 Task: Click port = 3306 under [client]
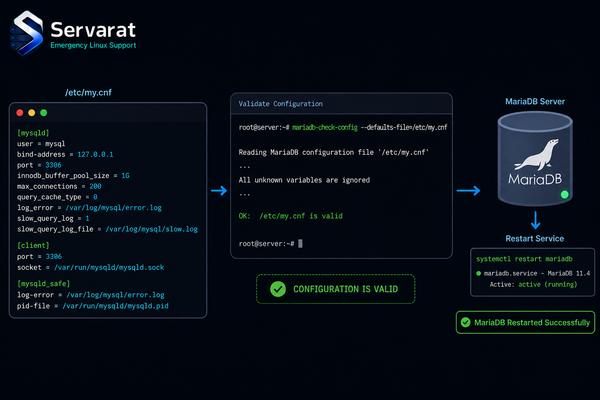(39, 256)
